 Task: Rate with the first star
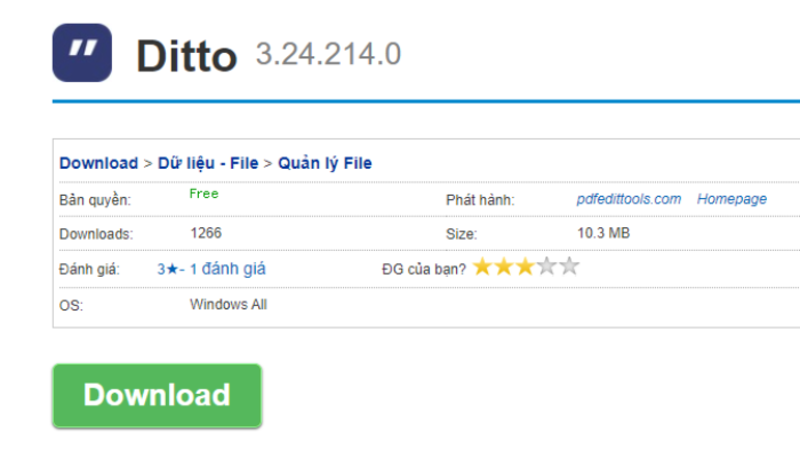(x=483, y=267)
